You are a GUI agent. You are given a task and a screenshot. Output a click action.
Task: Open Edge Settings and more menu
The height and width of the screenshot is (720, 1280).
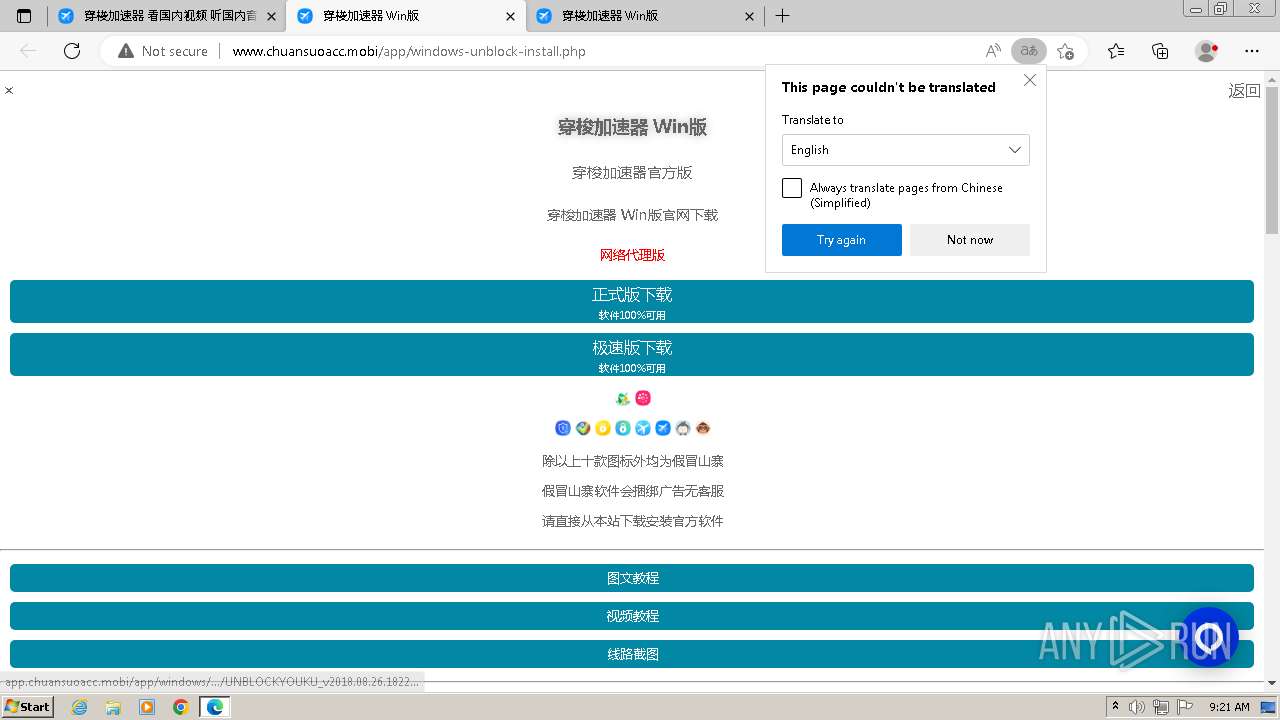click(x=1252, y=51)
